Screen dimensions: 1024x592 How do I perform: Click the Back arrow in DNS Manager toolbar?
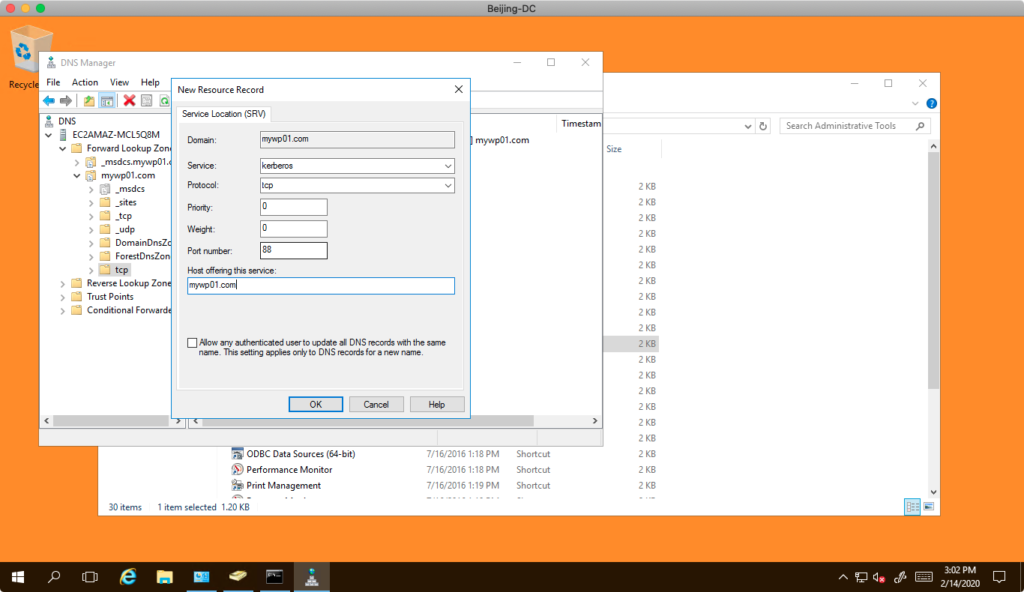pyautogui.click(x=48, y=101)
